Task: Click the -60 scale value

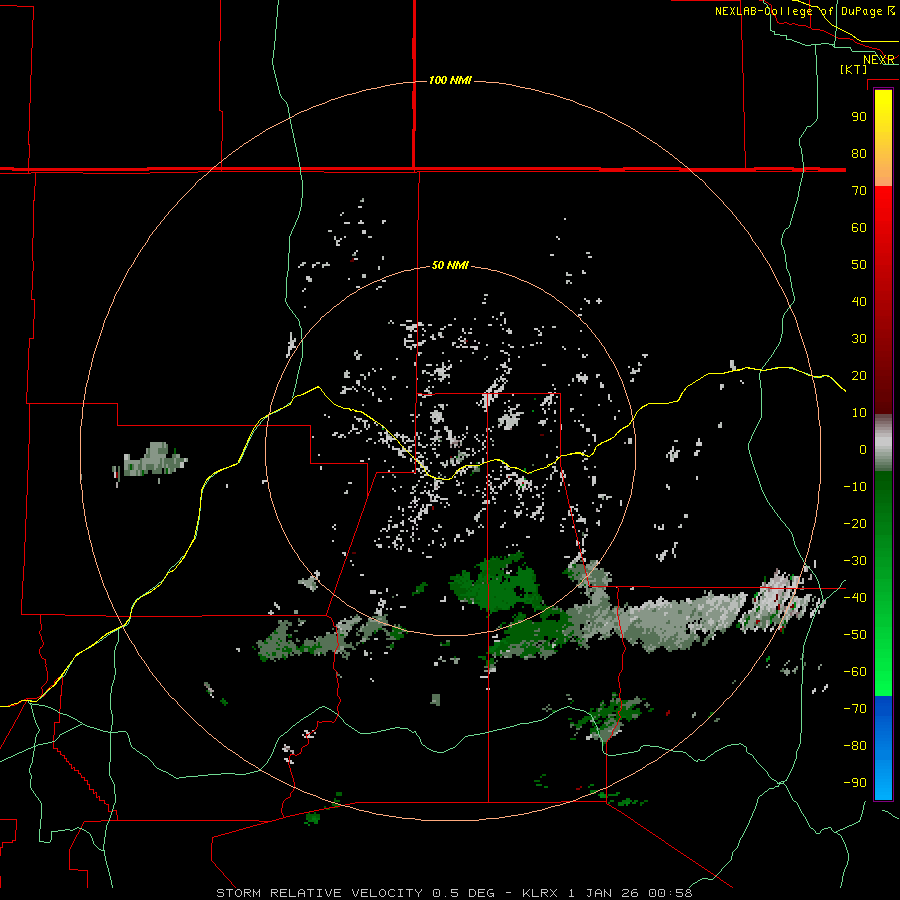Action: 855,672
